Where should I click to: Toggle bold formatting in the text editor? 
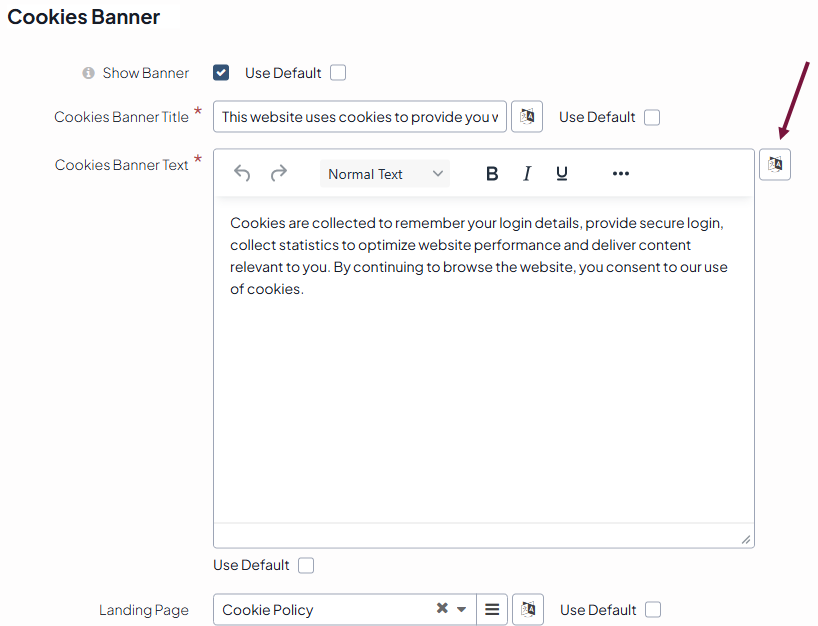point(492,174)
